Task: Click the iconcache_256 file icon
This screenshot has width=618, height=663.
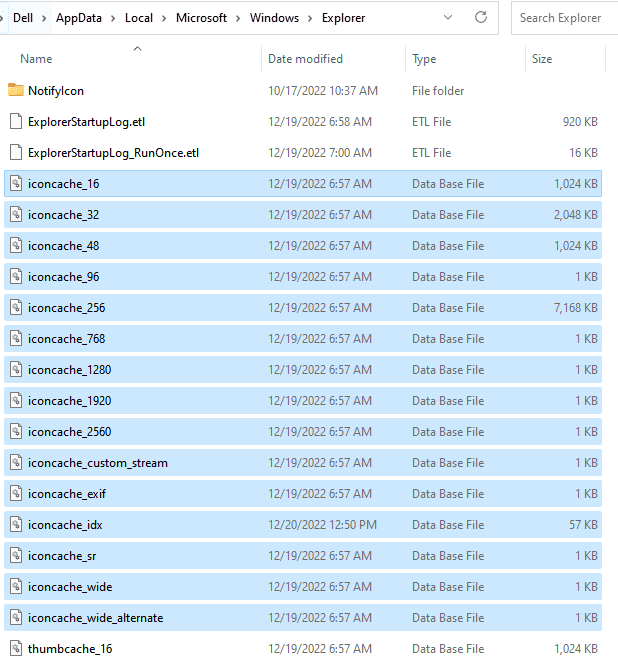Action: click(x=15, y=308)
